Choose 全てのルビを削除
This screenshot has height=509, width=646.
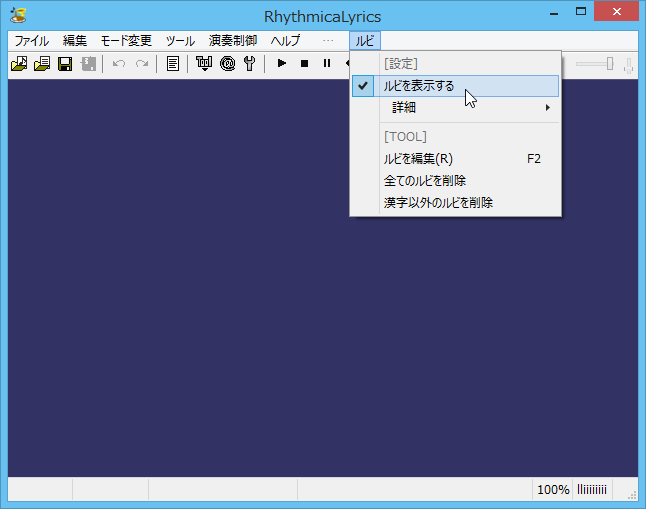pyautogui.click(x=455, y=181)
